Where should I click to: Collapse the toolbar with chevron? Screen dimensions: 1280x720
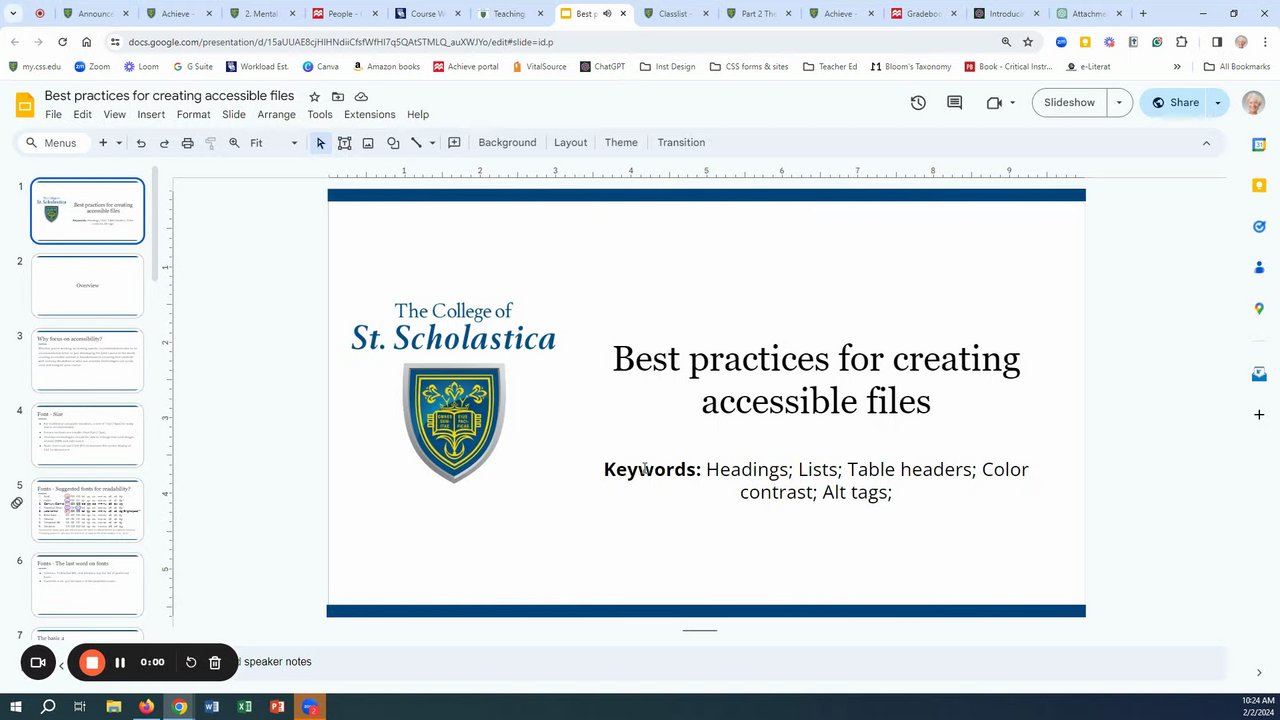click(1206, 143)
